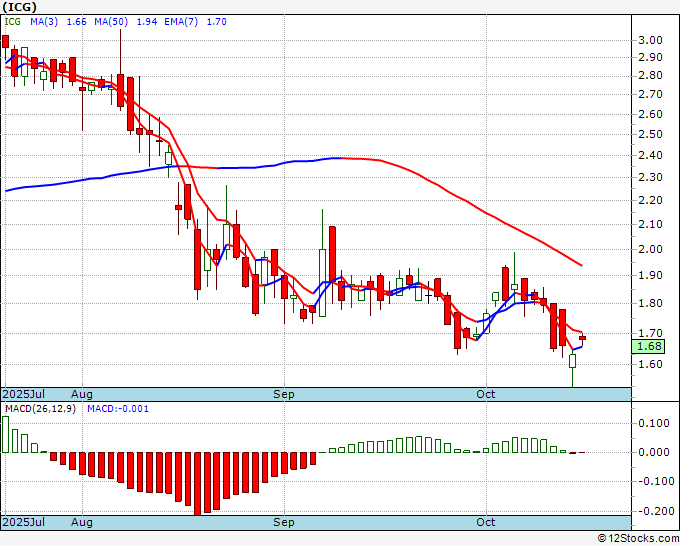Click the MACD:-0.001 value readout
The height and width of the screenshot is (546, 680).
pyautogui.click(x=118, y=409)
